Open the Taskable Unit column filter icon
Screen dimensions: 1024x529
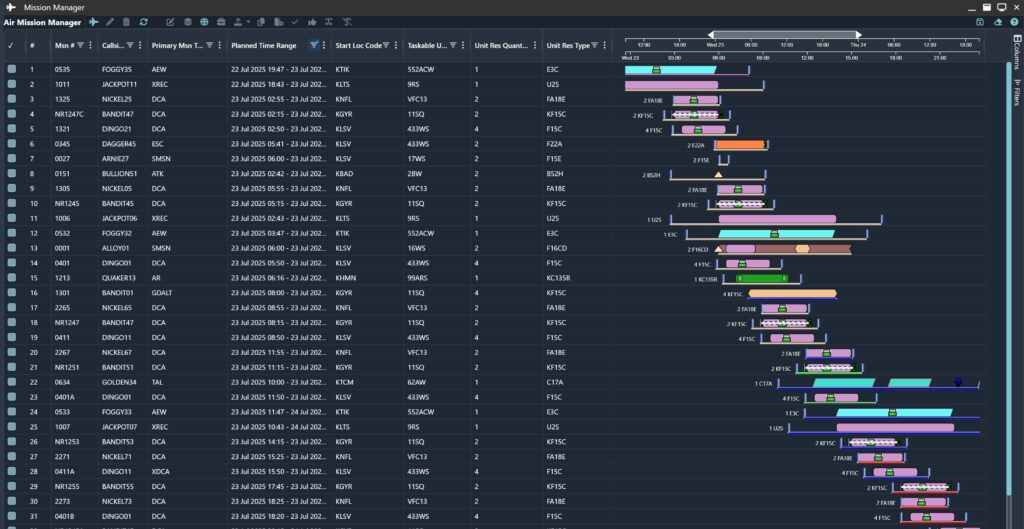coord(453,46)
